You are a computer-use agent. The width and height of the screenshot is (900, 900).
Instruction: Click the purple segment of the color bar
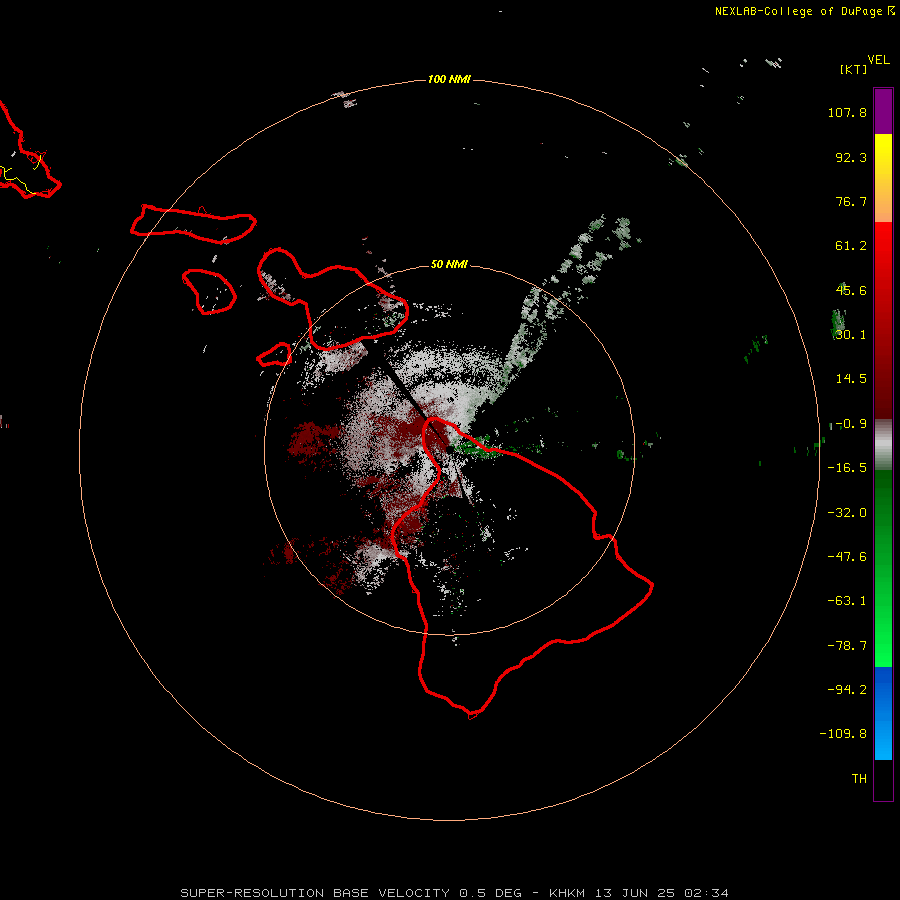click(x=883, y=111)
